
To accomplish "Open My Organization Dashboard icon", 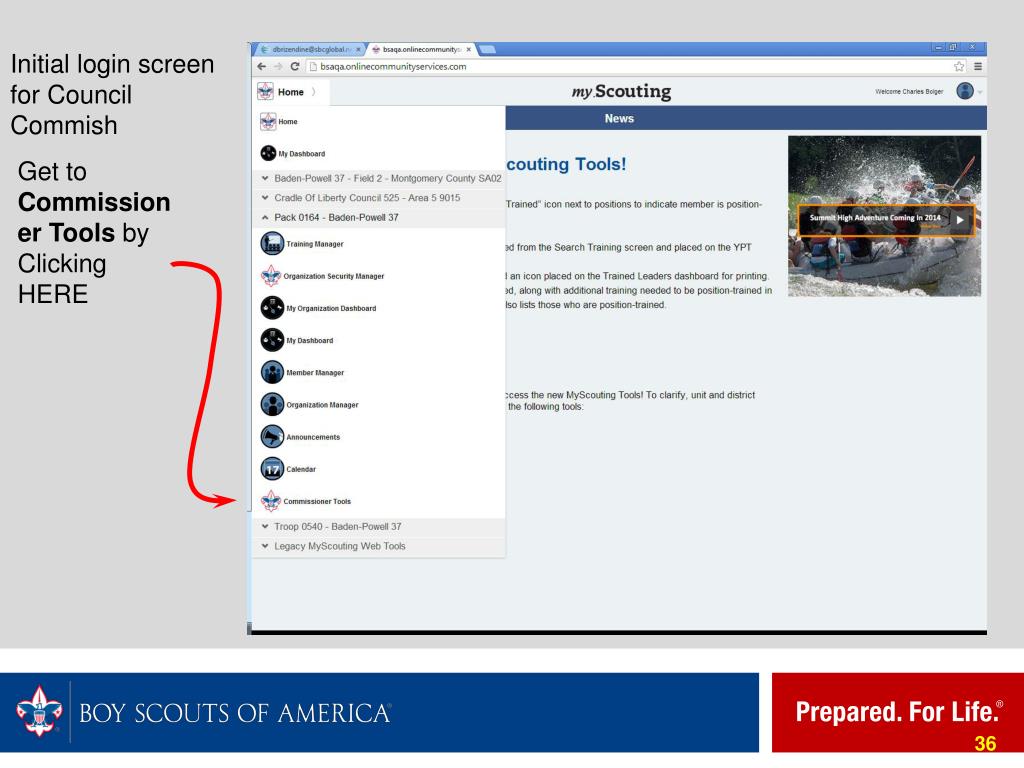I will (272, 308).
